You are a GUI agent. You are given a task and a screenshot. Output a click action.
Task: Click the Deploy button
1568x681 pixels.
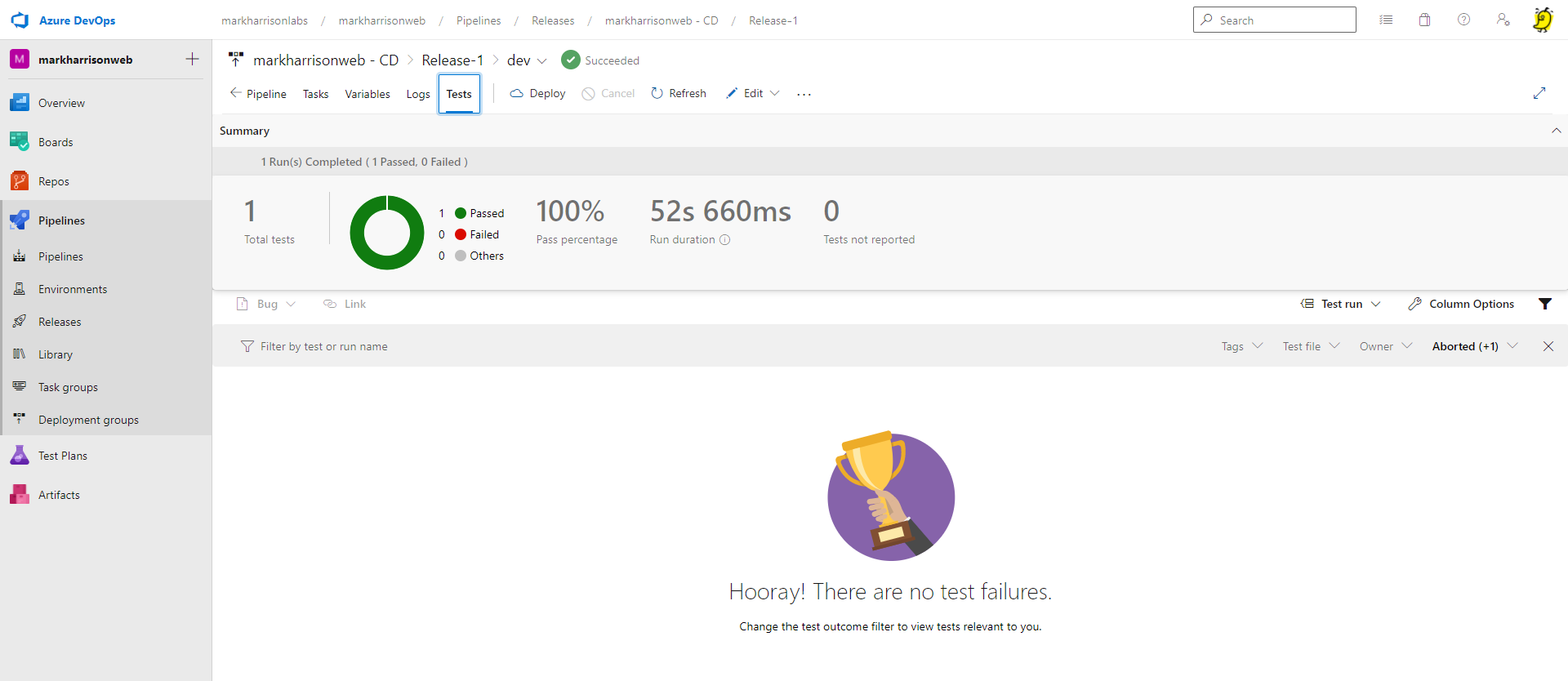(537, 94)
